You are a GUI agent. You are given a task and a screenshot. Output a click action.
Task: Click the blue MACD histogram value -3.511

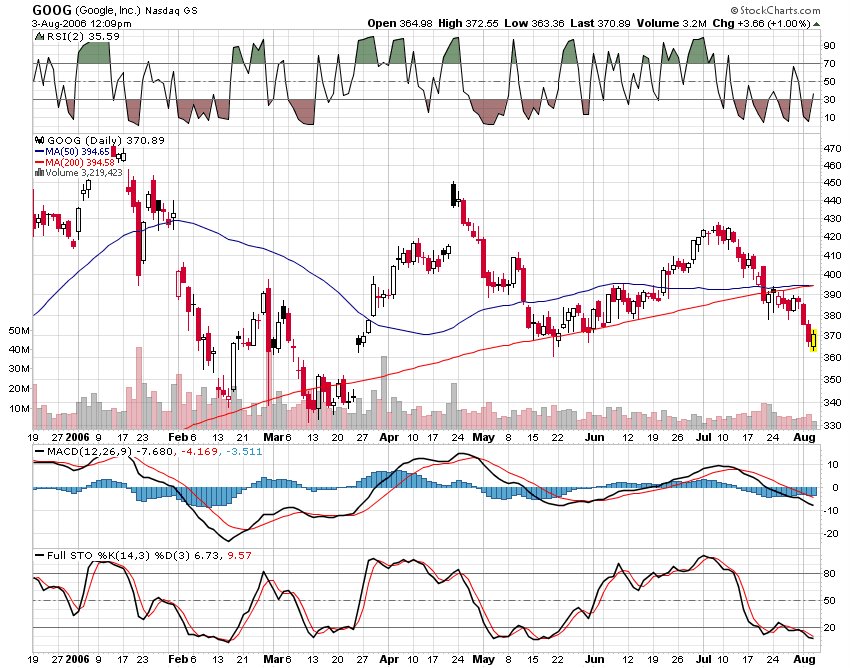coord(242,451)
